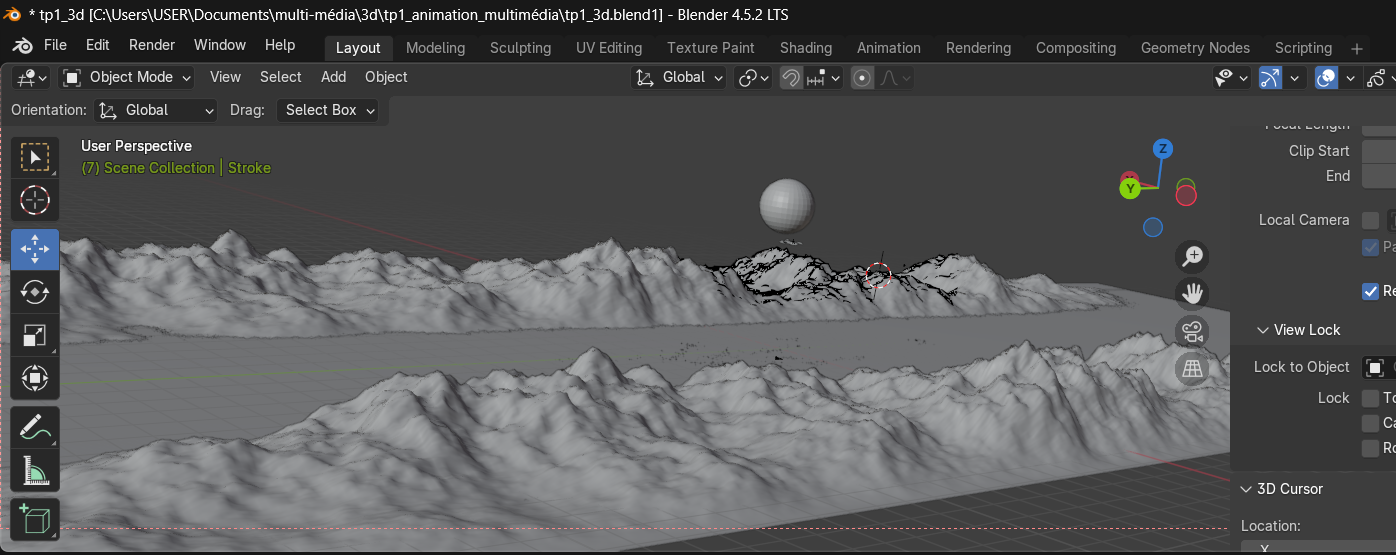Screen dimensions: 1396x555
Task: Pick the Scale tool
Action: 35,336
